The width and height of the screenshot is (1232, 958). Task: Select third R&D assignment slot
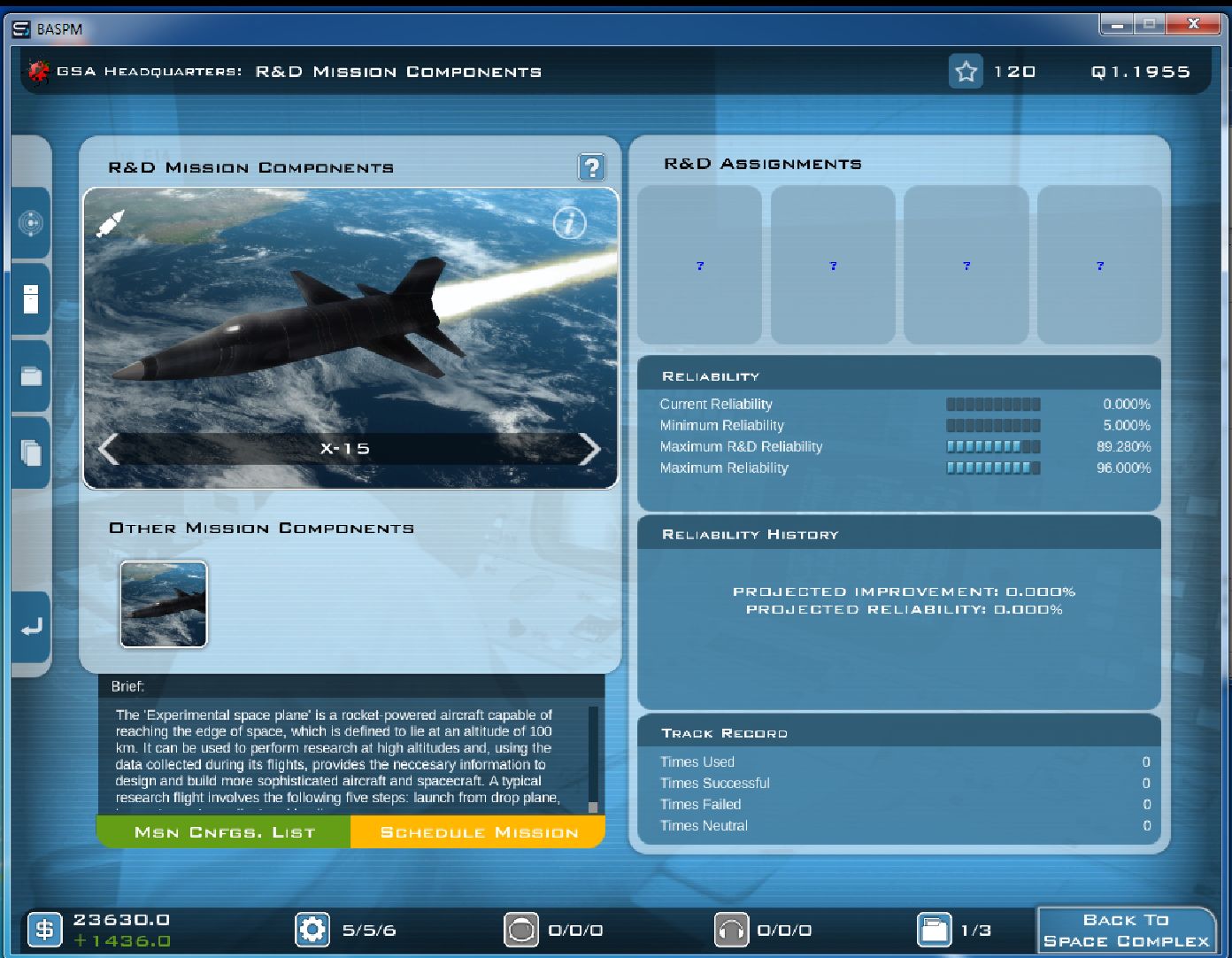pos(966,265)
